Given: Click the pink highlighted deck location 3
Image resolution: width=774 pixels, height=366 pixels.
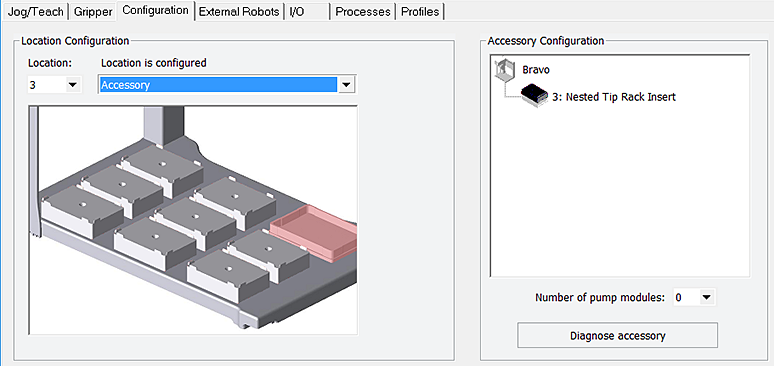Looking at the screenshot, I should (x=314, y=232).
